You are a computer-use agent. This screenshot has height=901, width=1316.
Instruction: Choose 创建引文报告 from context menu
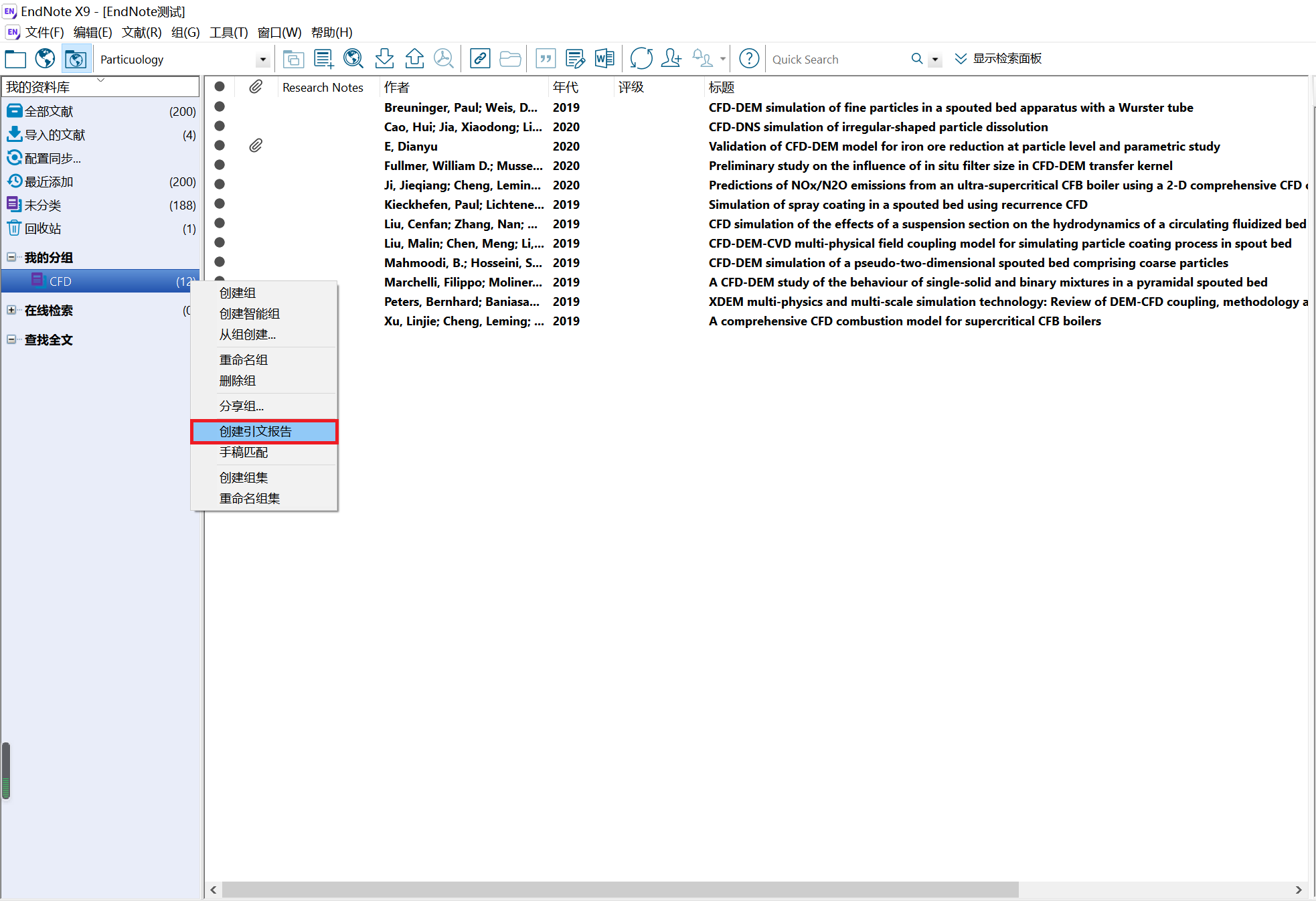[264, 431]
